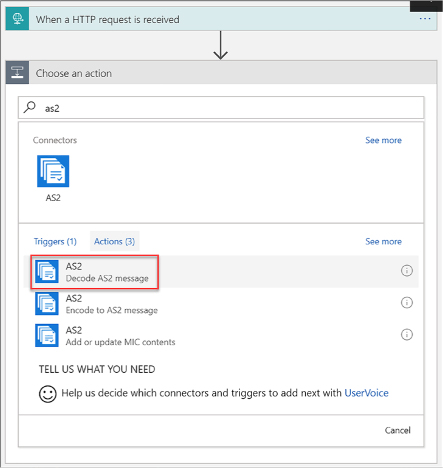This screenshot has width=443, height=468.
Task: Switch to the Actions (3) tab
Action: pyautogui.click(x=114, y=241)
